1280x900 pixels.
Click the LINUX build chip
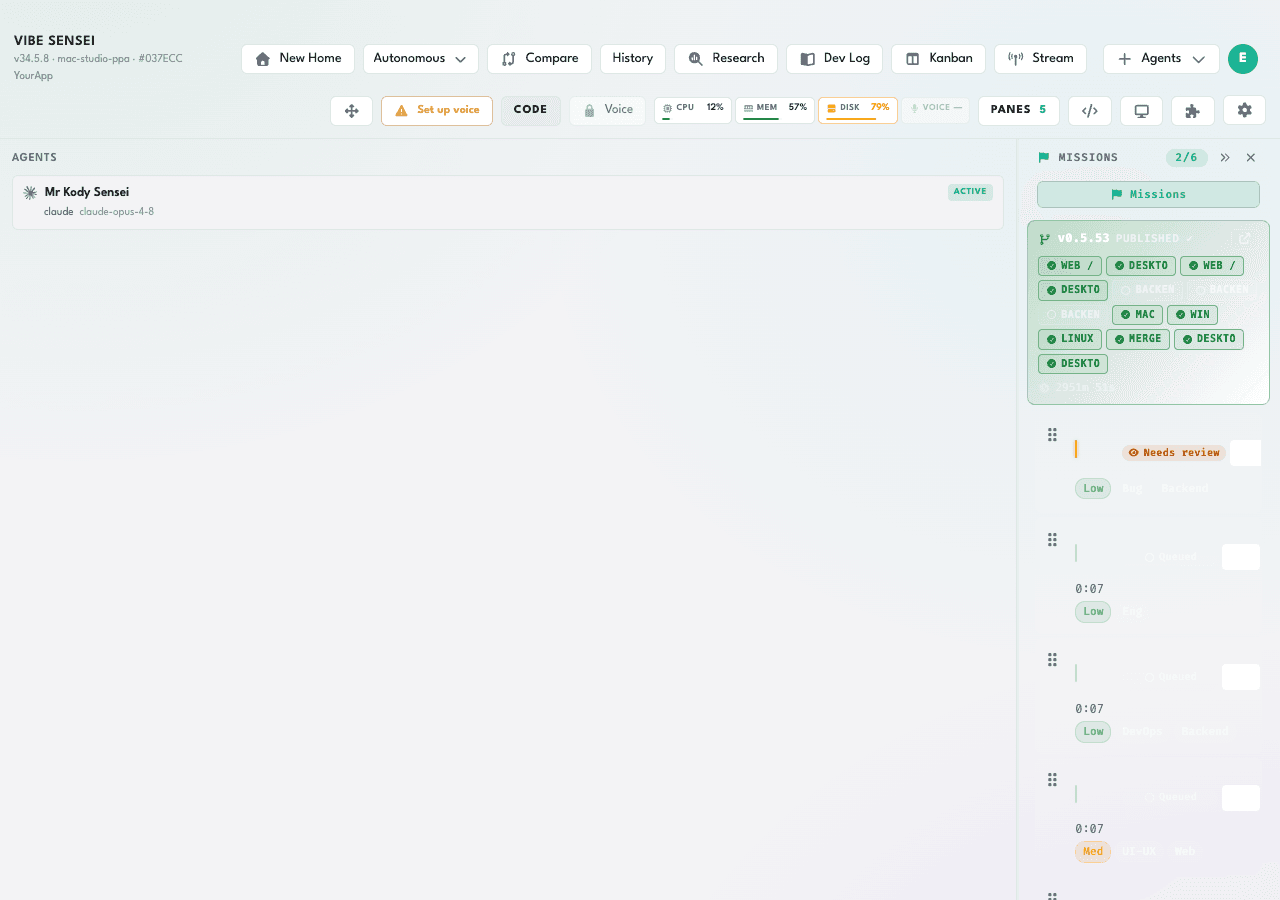1070,339
